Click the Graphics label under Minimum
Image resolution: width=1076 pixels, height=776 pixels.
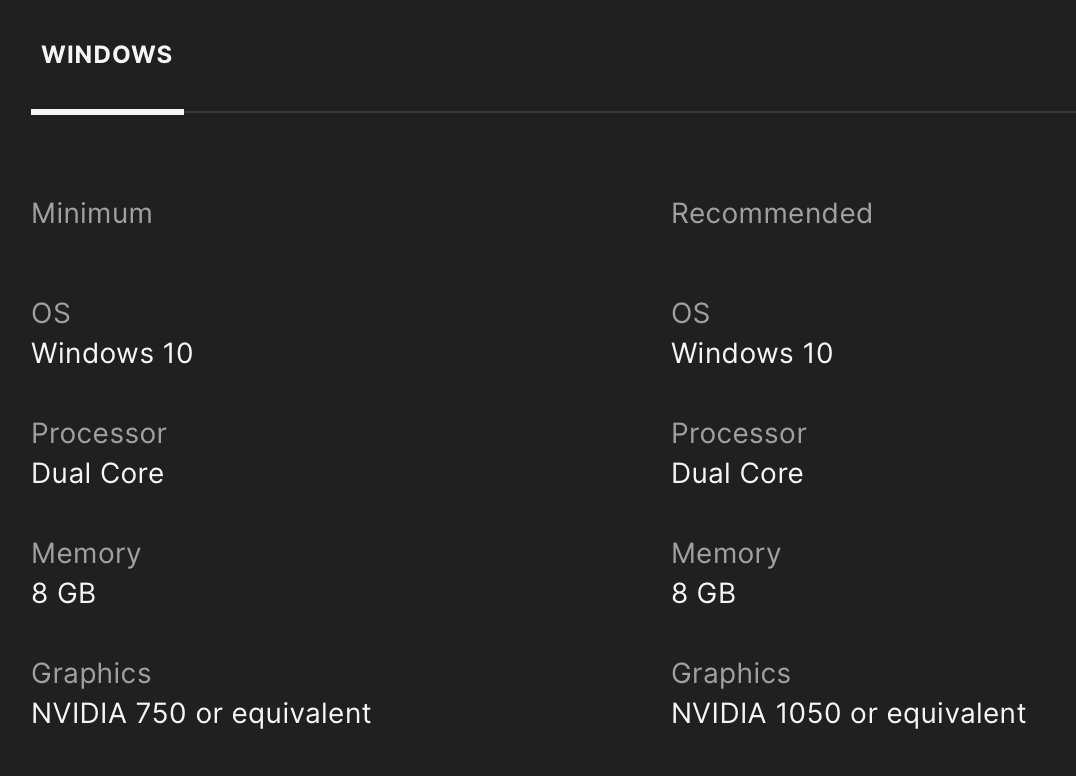(91, 673)
